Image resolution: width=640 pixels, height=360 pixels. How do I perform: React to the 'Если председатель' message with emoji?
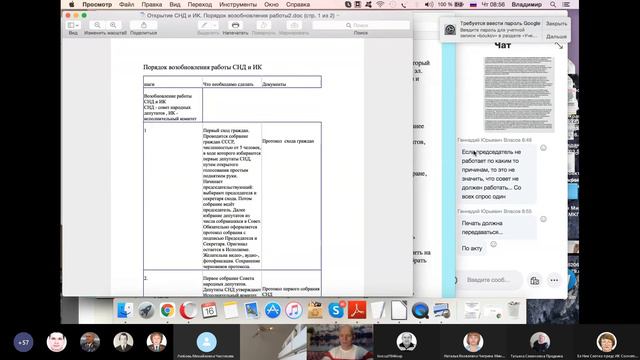coord(543,148)
